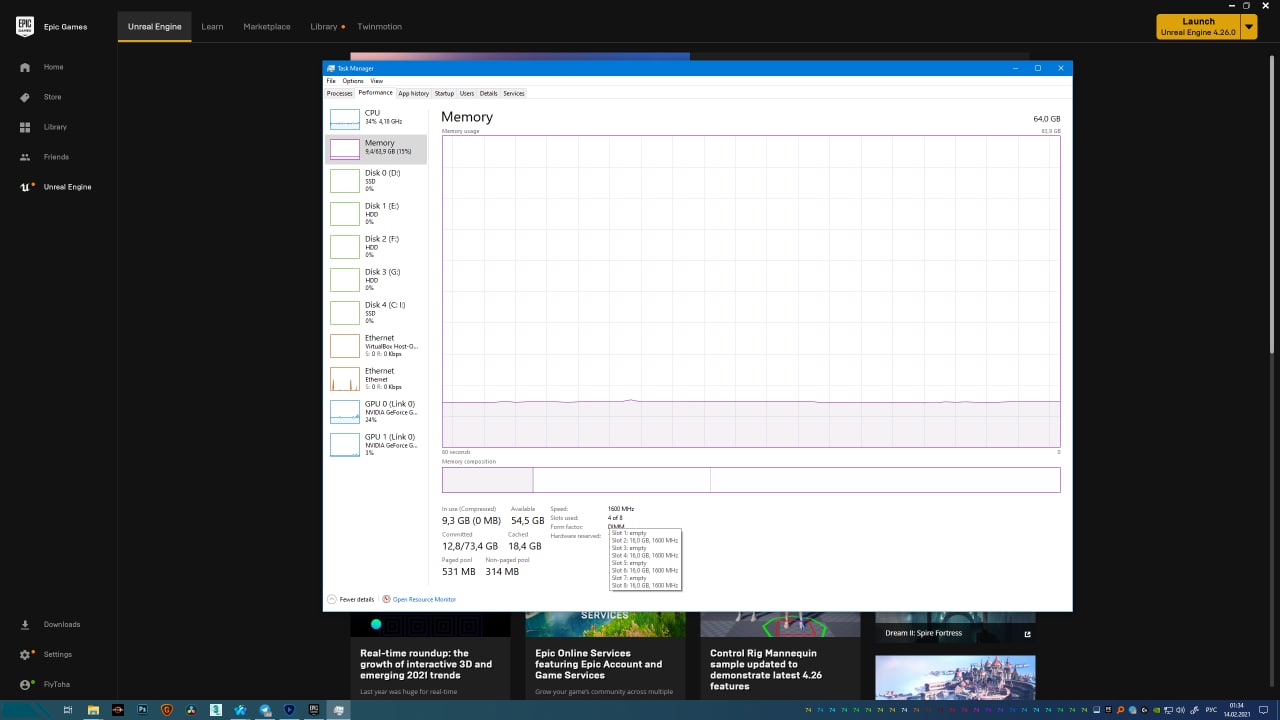Switch to the Startup tab

(x=444, y=93)
